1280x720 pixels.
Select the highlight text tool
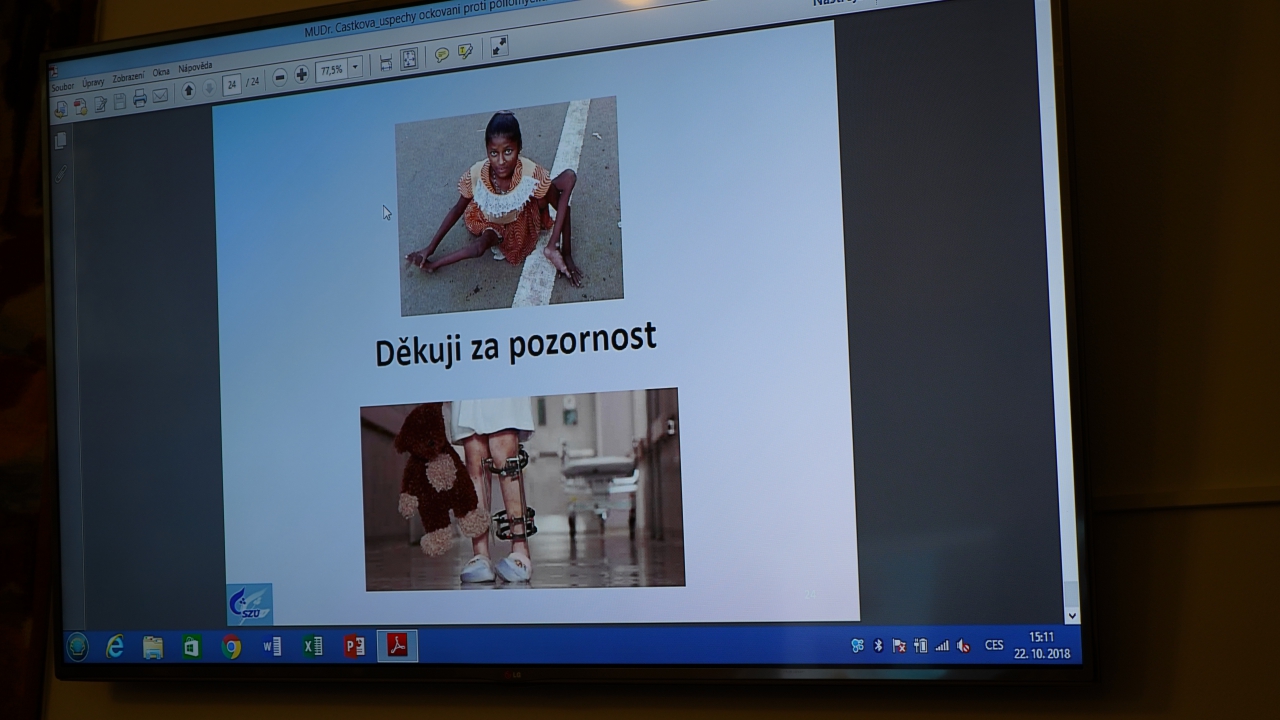(x=465, y=51)
